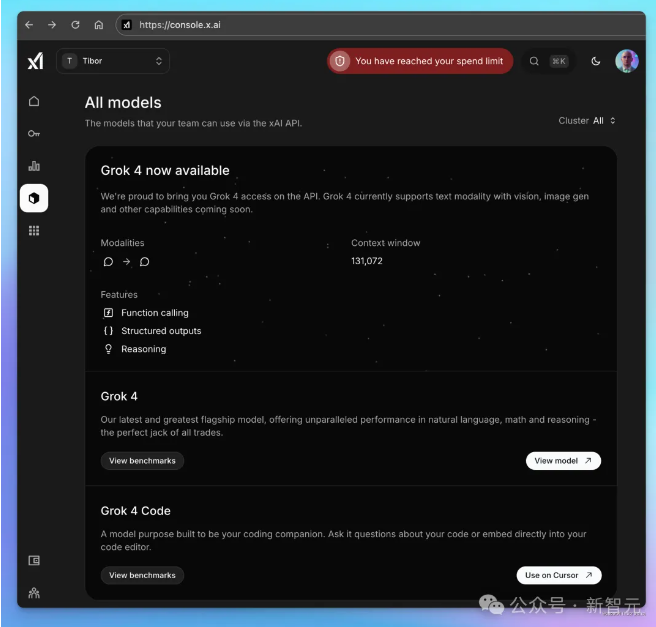Click the All models page title

(x=123, y=103)
